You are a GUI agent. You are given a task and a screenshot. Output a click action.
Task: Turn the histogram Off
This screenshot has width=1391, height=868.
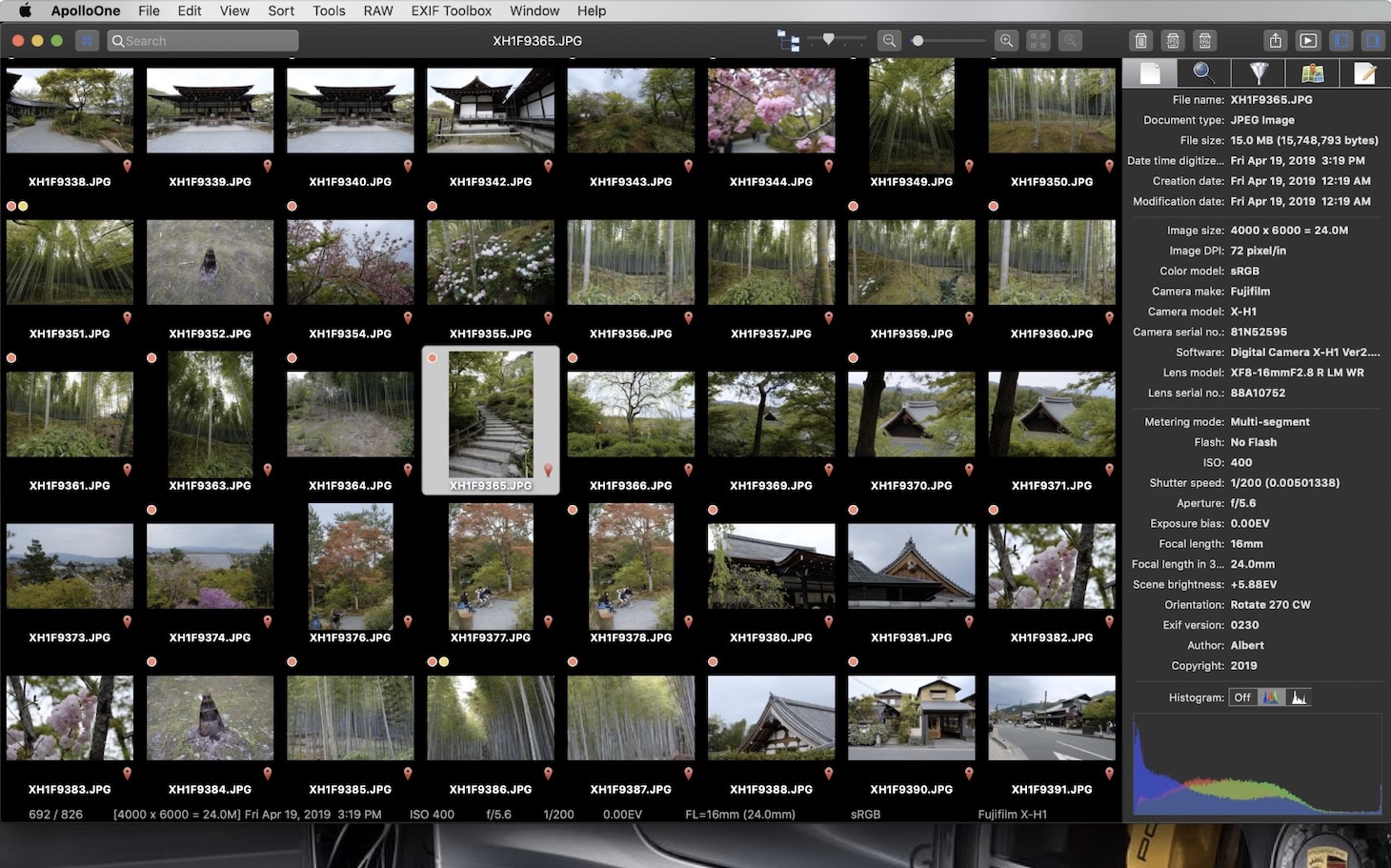(x=1242, y=697)
